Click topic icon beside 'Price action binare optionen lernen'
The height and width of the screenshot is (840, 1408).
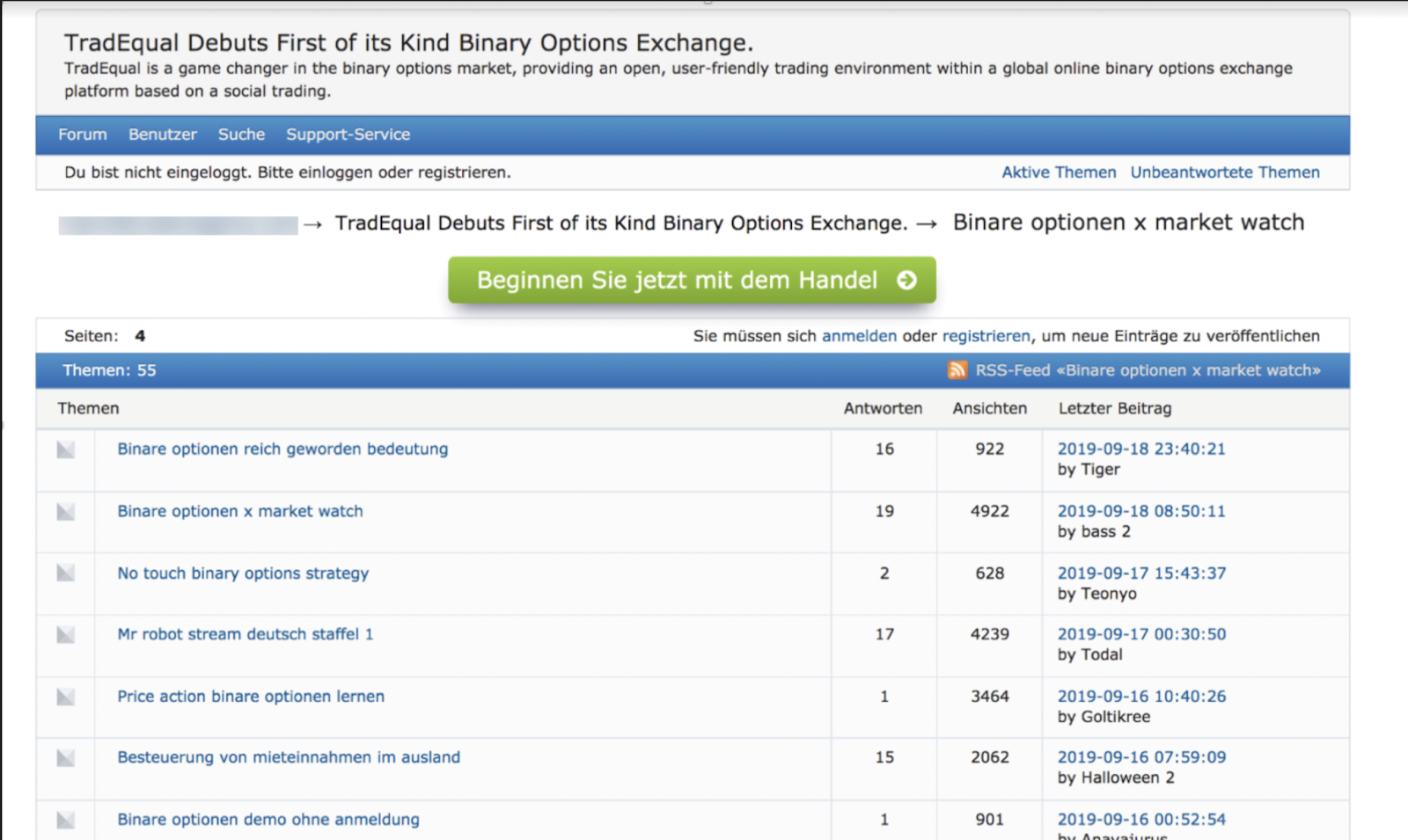66,698
